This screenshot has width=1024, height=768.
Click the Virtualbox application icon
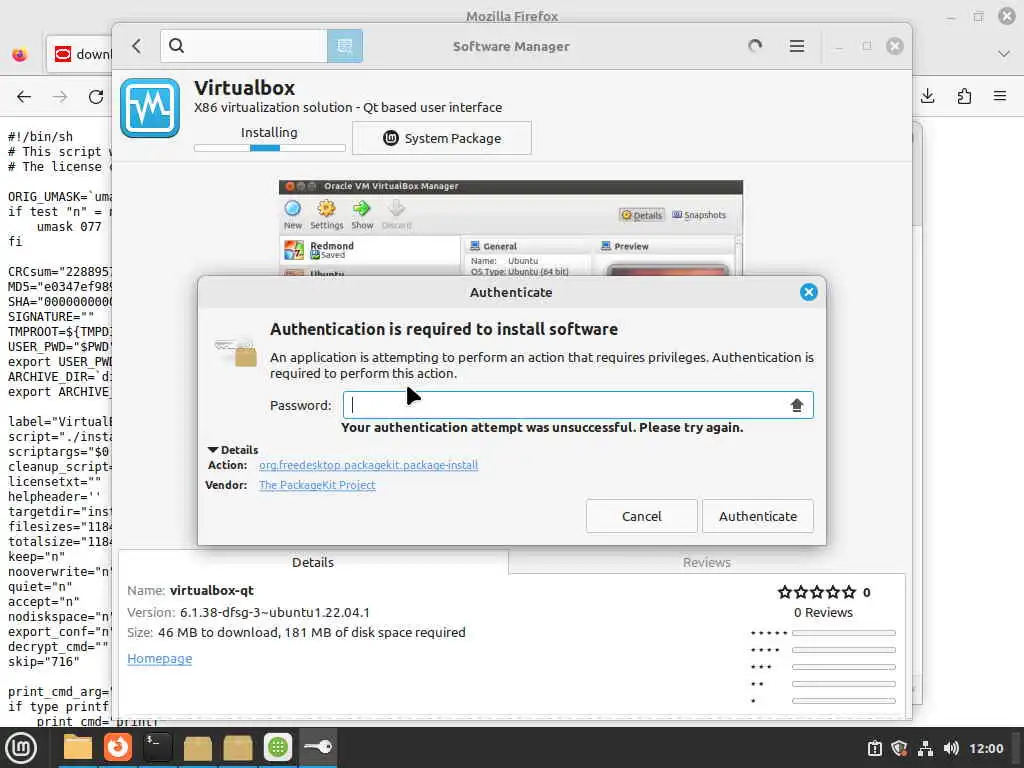(150, 108)
